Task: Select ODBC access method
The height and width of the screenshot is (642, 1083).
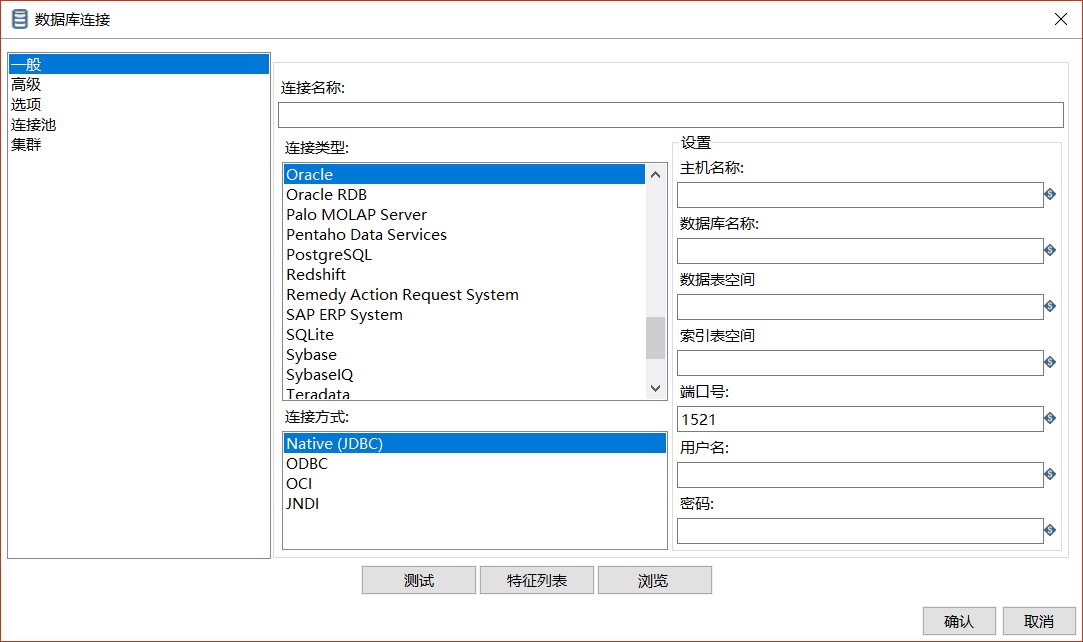Action: tap(475, 463)
